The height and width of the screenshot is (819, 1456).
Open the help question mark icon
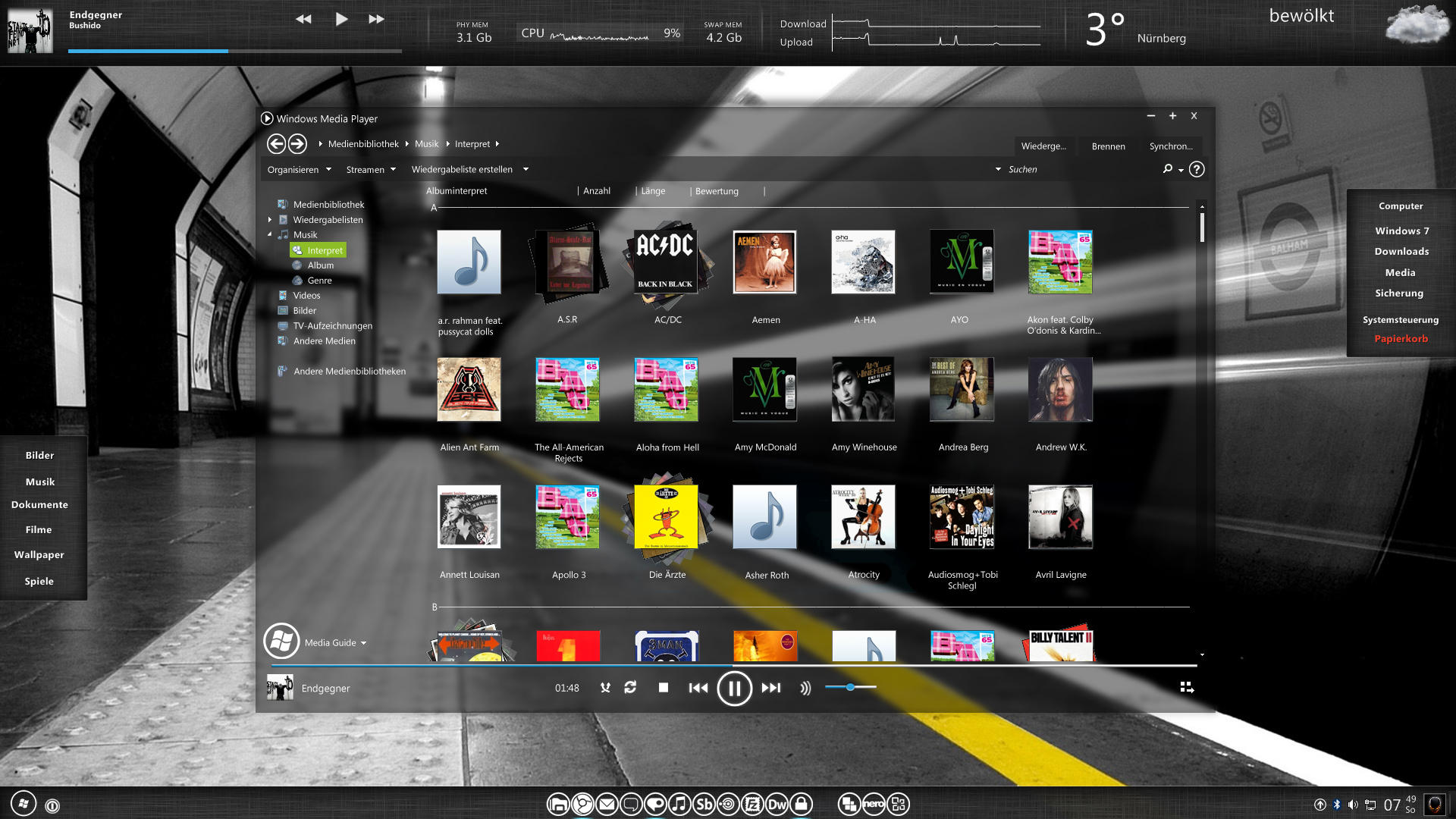coord(1197,169)
